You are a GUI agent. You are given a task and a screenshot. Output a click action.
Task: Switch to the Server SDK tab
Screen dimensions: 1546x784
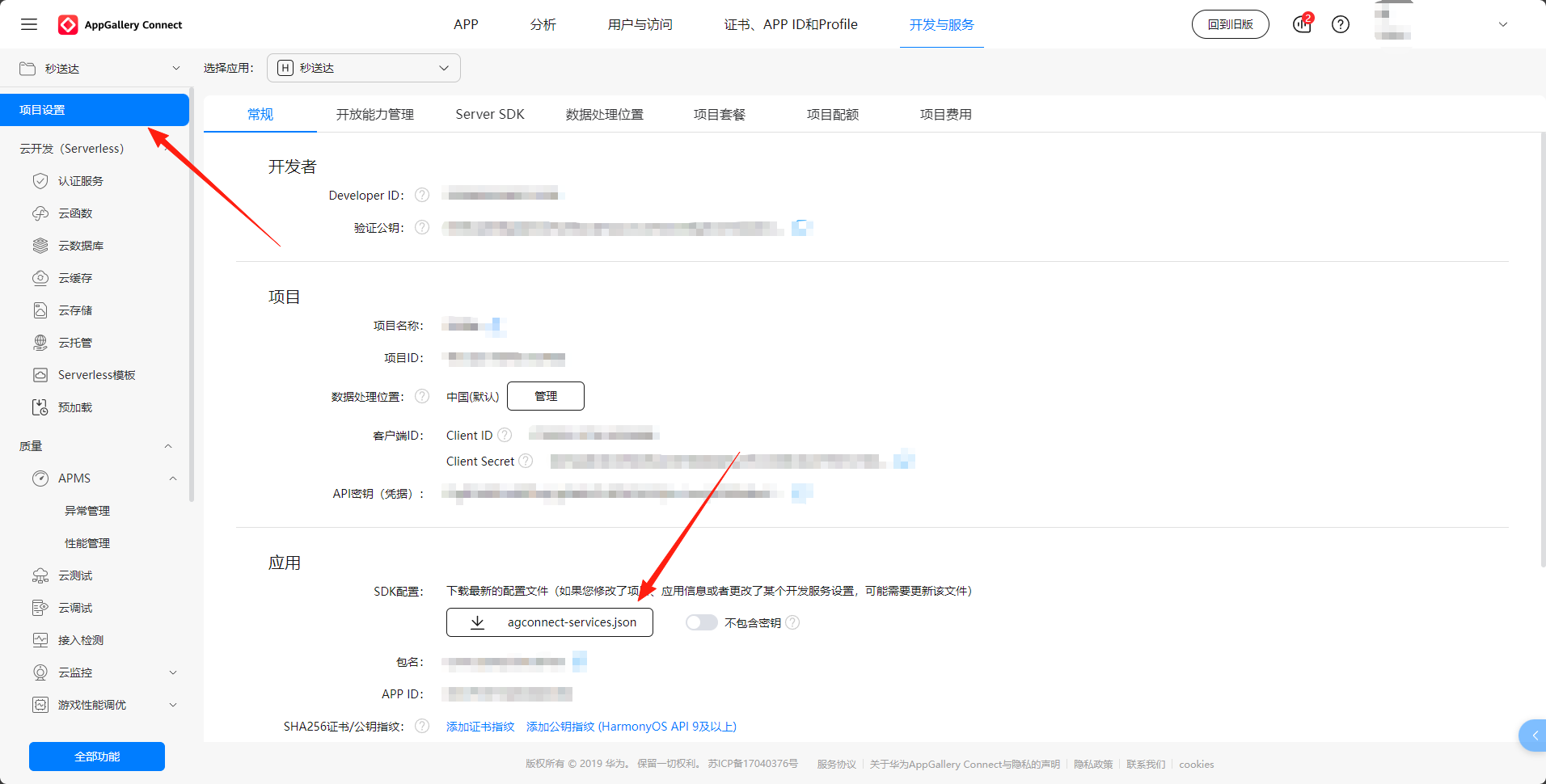pos(490,114)
